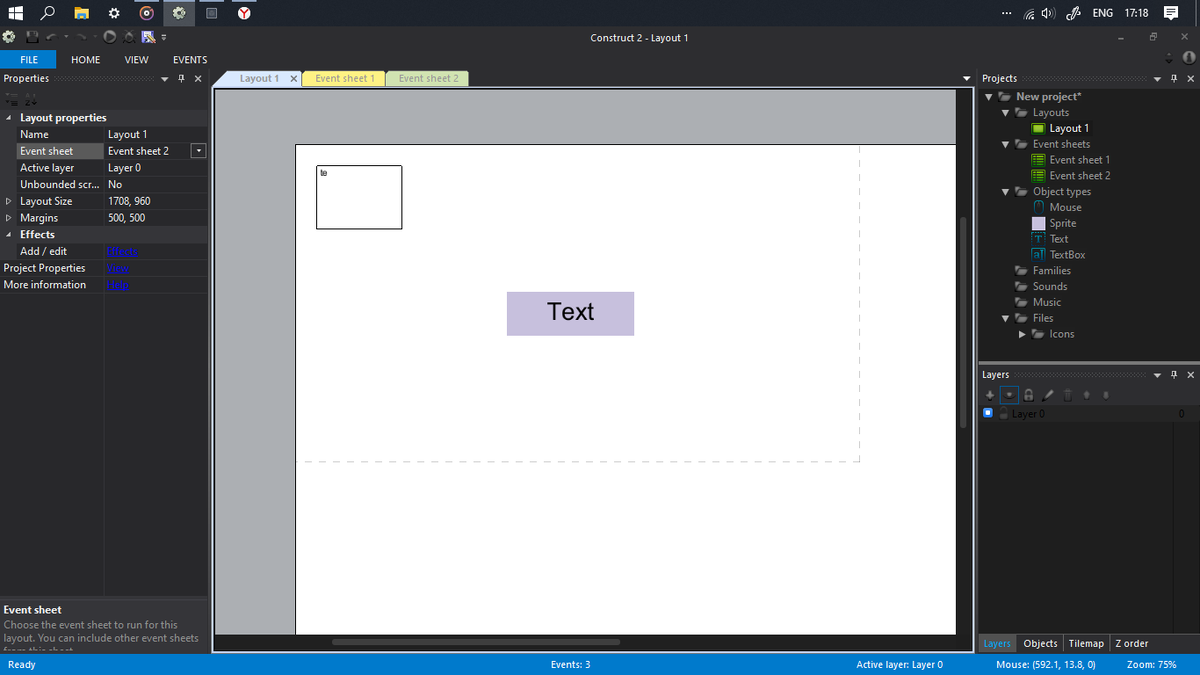The image size is (1200, 675).
Task: Select Mouse object type in Projects
Action: coord(1057,207)
